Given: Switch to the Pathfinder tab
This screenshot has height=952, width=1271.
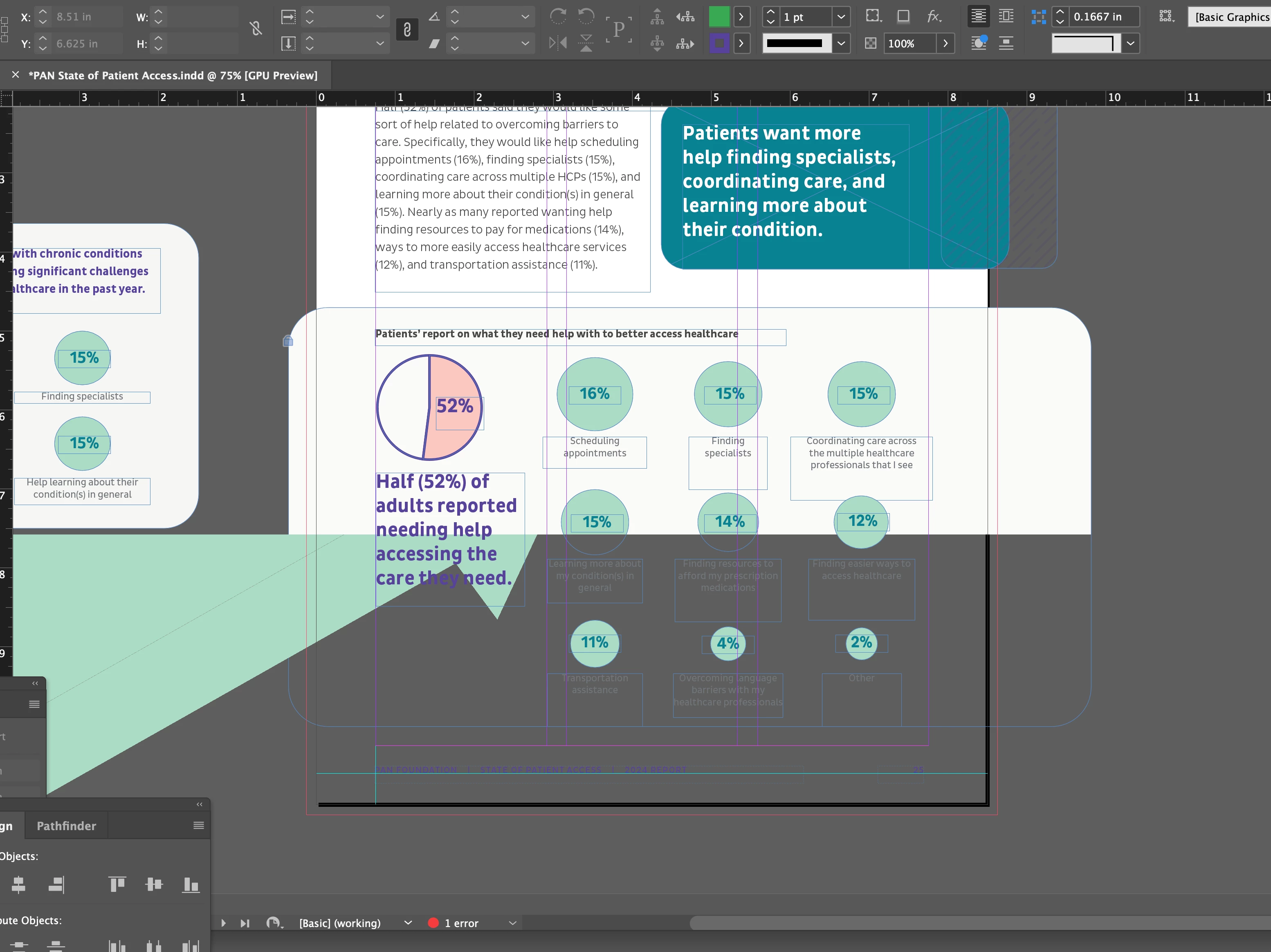Looking at the screenshot, I should 66,826.
